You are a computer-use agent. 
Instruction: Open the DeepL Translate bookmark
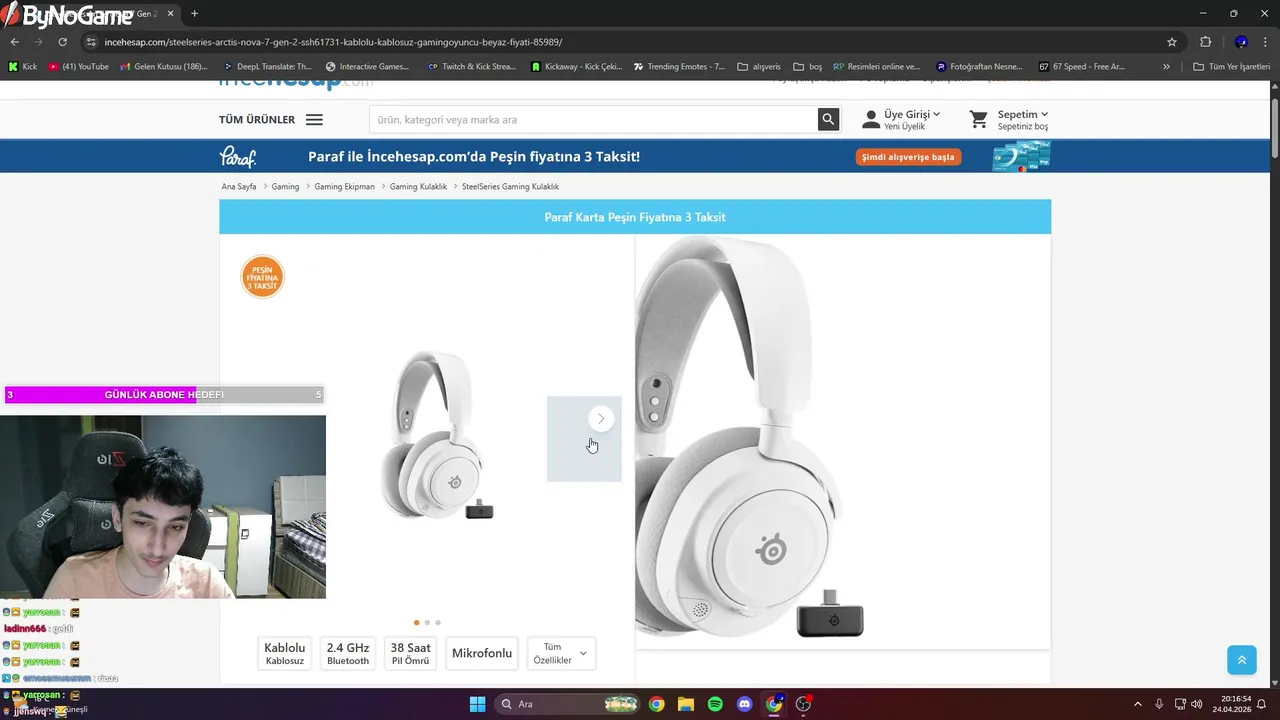coord(267,67)
